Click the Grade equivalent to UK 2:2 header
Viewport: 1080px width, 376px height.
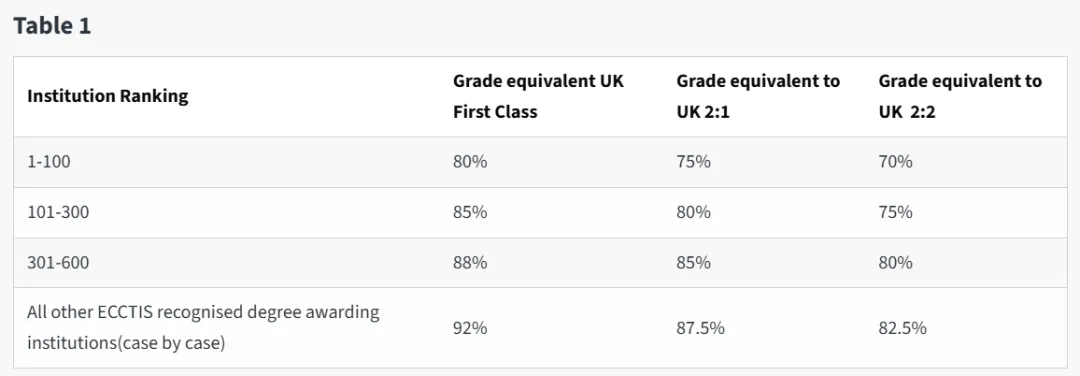coord(960,96)
